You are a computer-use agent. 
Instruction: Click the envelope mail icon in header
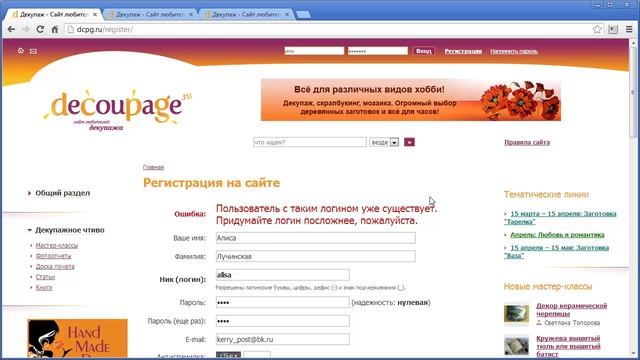click(x=33, y=51)
